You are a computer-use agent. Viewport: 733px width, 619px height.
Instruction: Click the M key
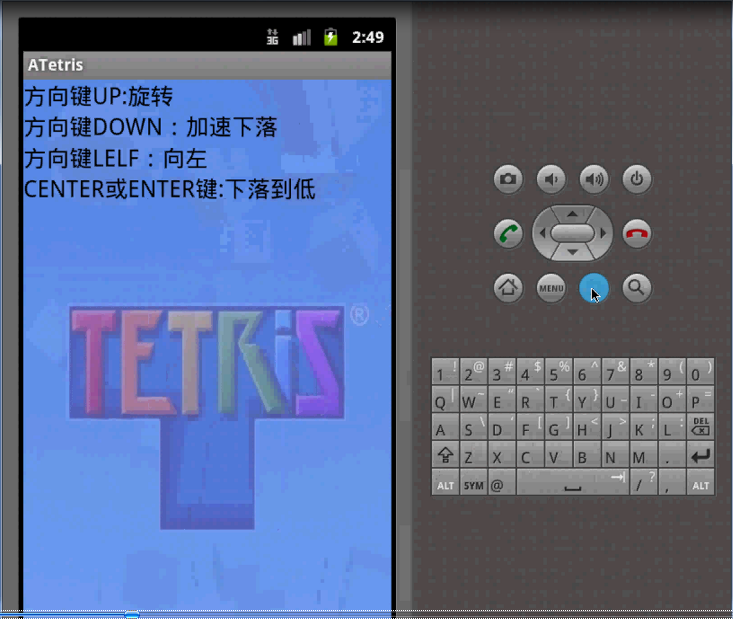click(x=644, y=454)
